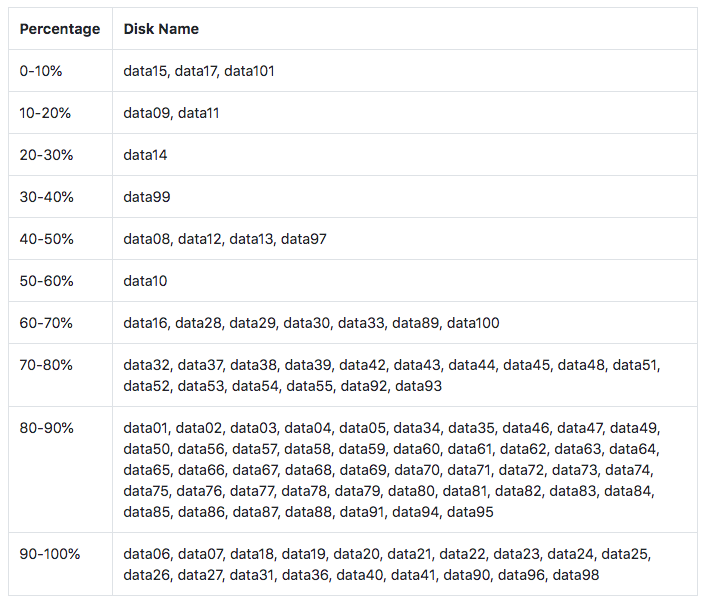Click data09 in the 10-20% row
This screenshot has width=706, height=603.
click(146, 113)
